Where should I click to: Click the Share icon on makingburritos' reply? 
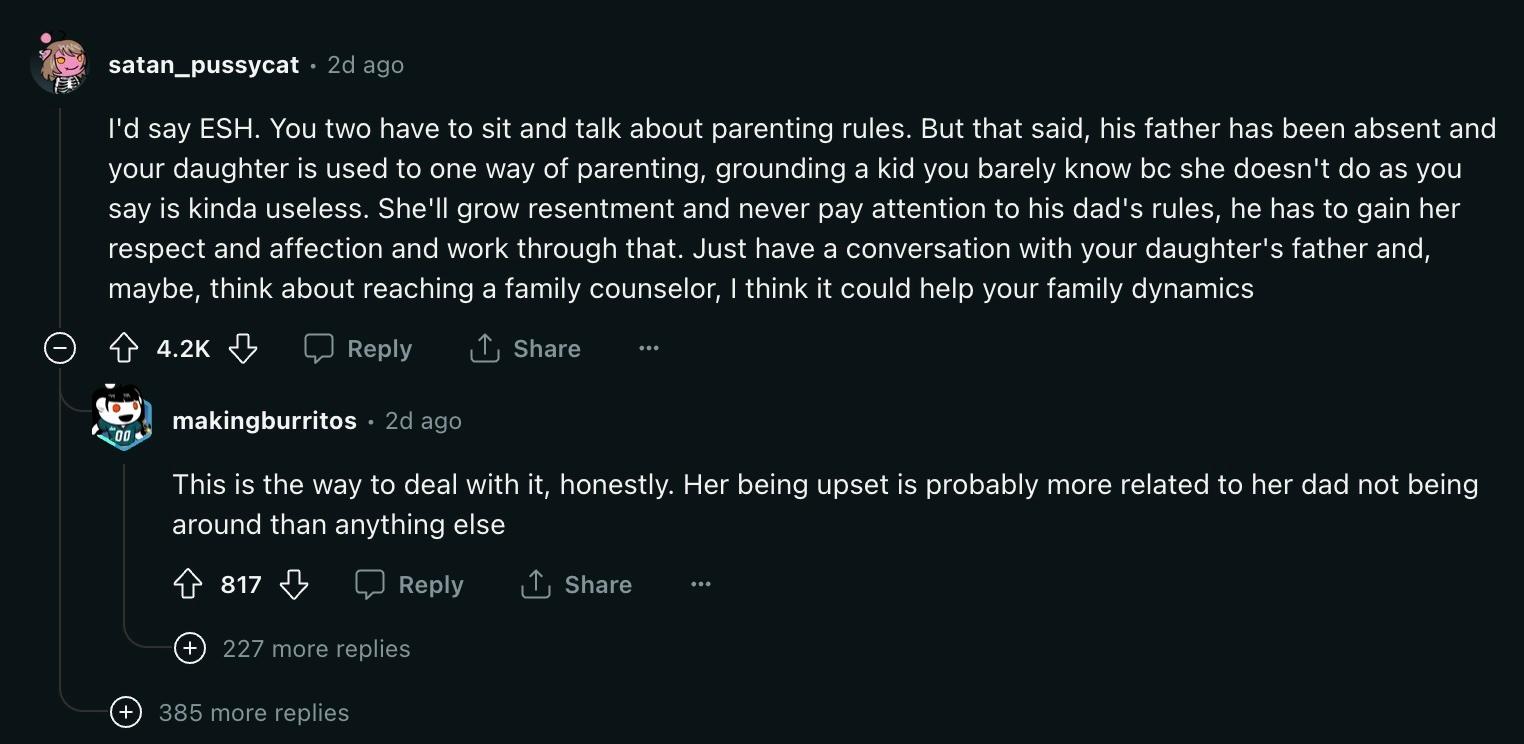tap(535, 584)
